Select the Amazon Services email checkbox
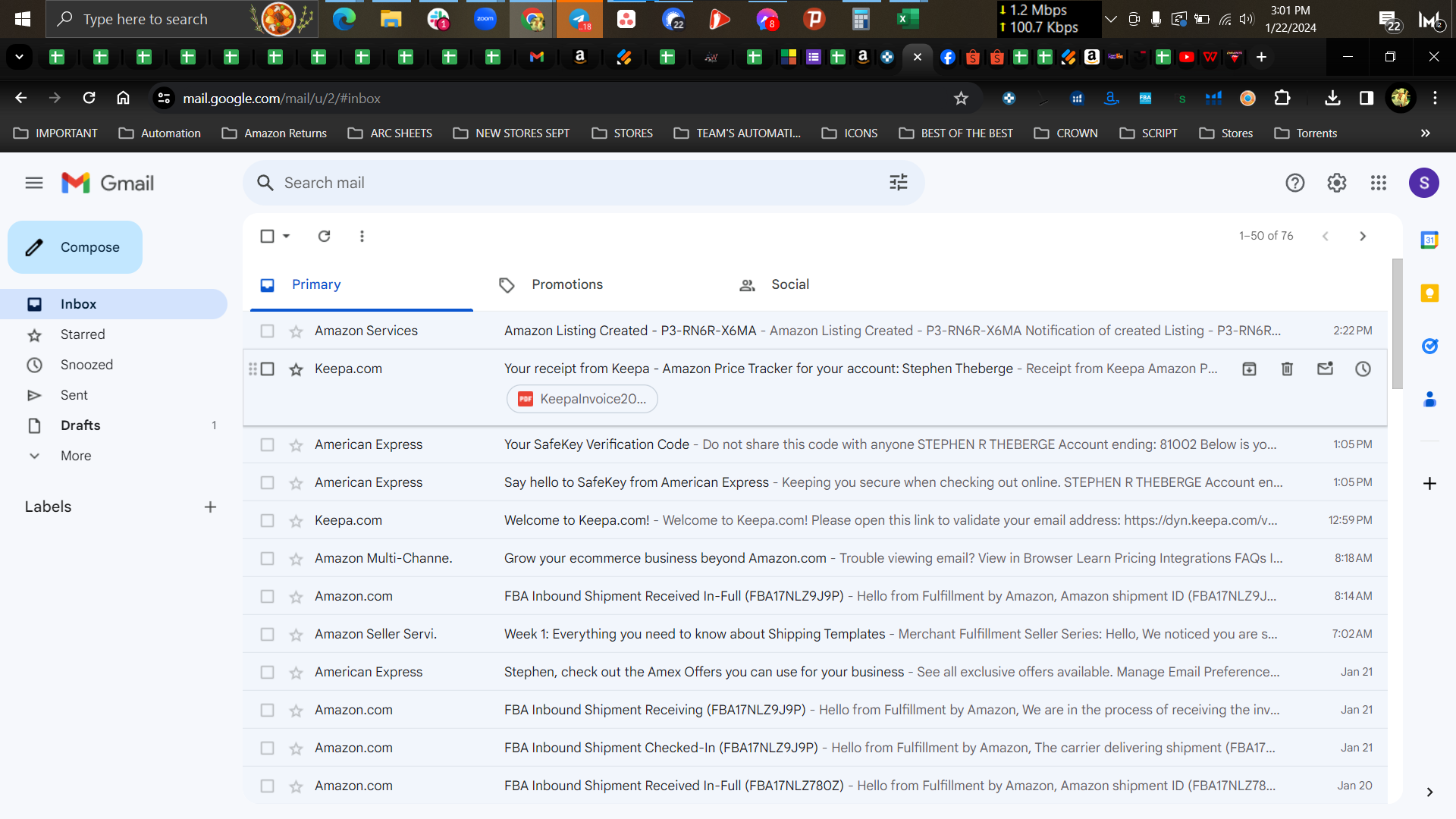1456x819 pixels. pos(267,331)
